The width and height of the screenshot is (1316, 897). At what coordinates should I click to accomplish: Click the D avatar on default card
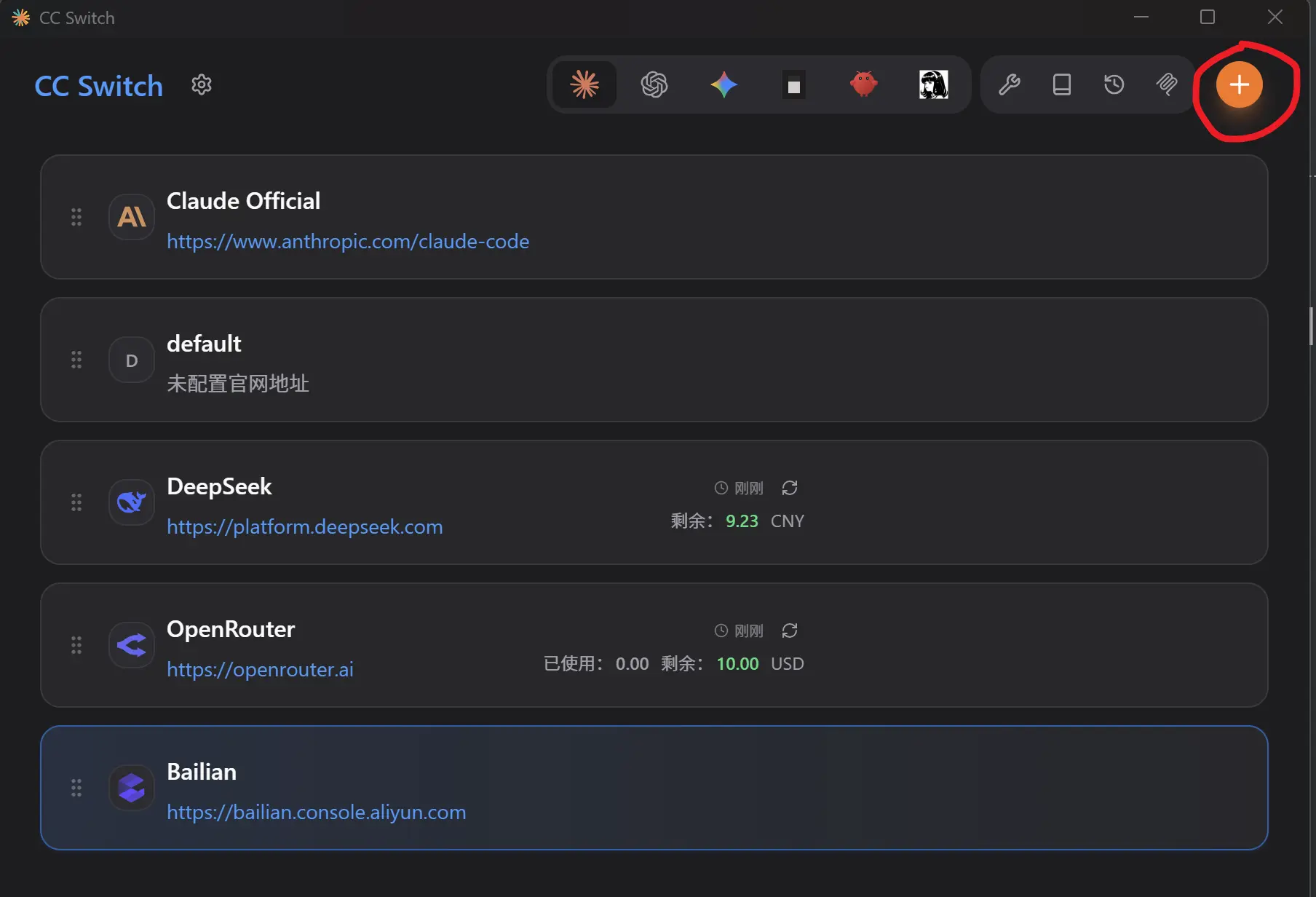pyautogui.click(x=132, y=360)
